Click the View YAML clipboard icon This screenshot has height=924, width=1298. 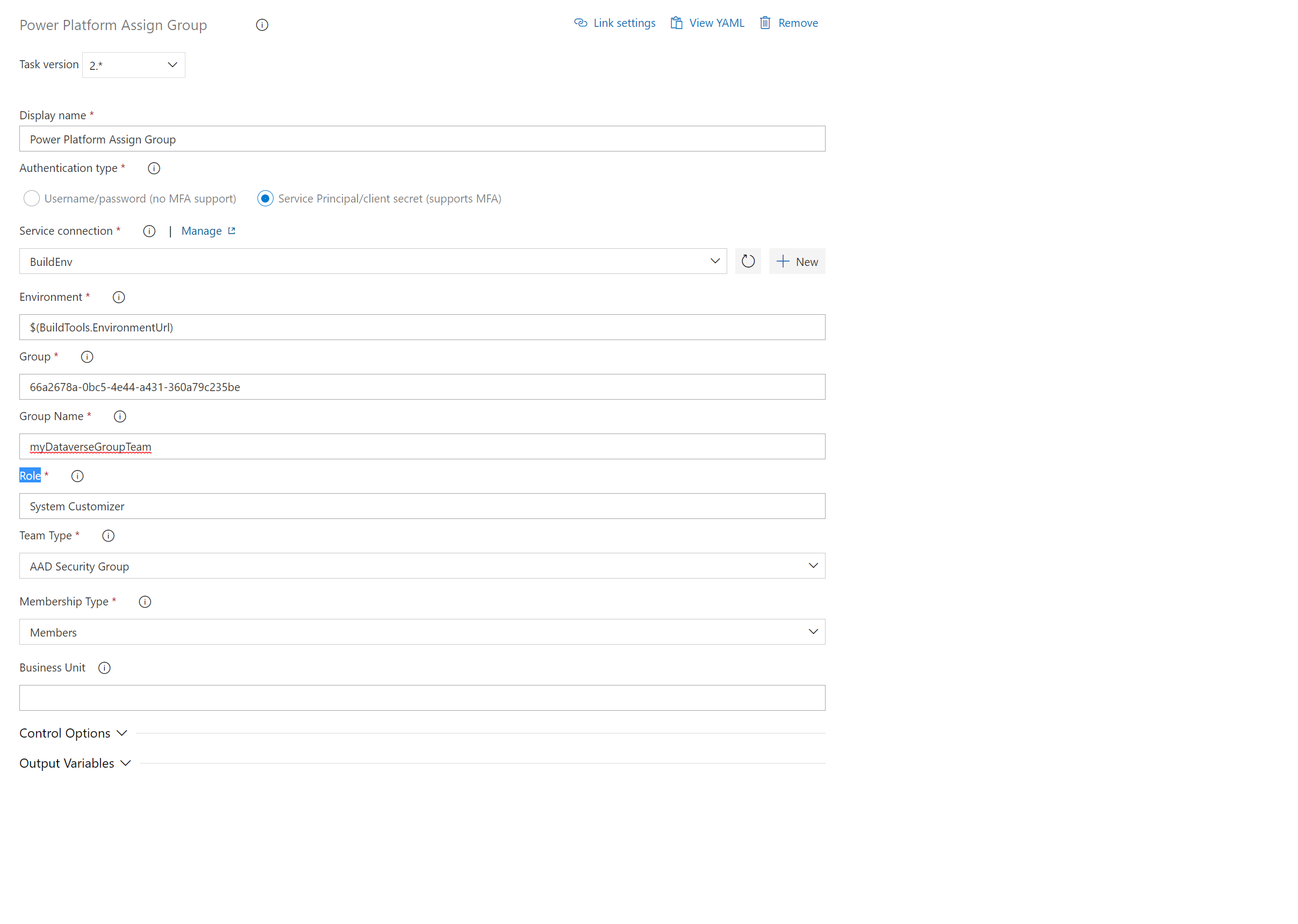click(x=676, y=23)
